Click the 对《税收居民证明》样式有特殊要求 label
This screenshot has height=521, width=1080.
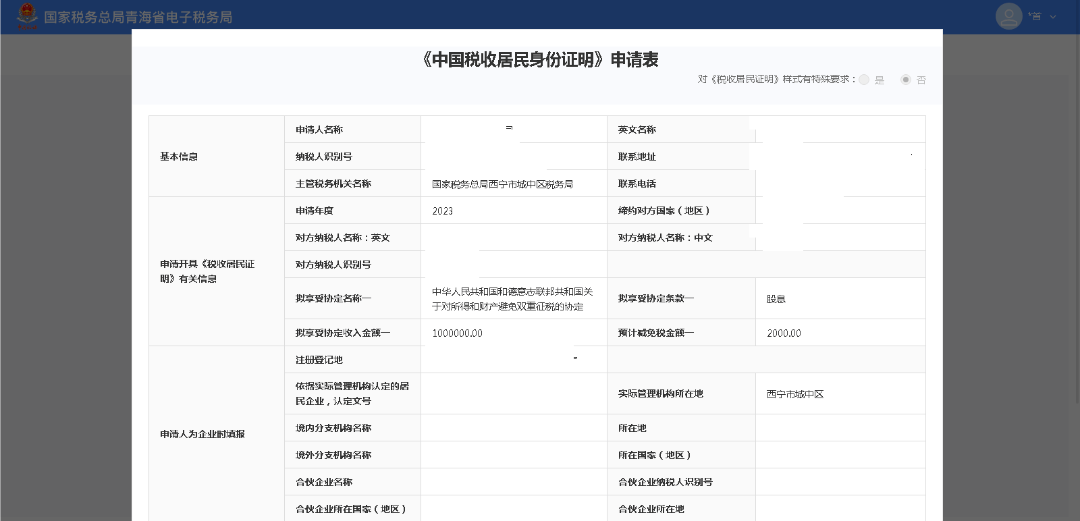point(776,80)
